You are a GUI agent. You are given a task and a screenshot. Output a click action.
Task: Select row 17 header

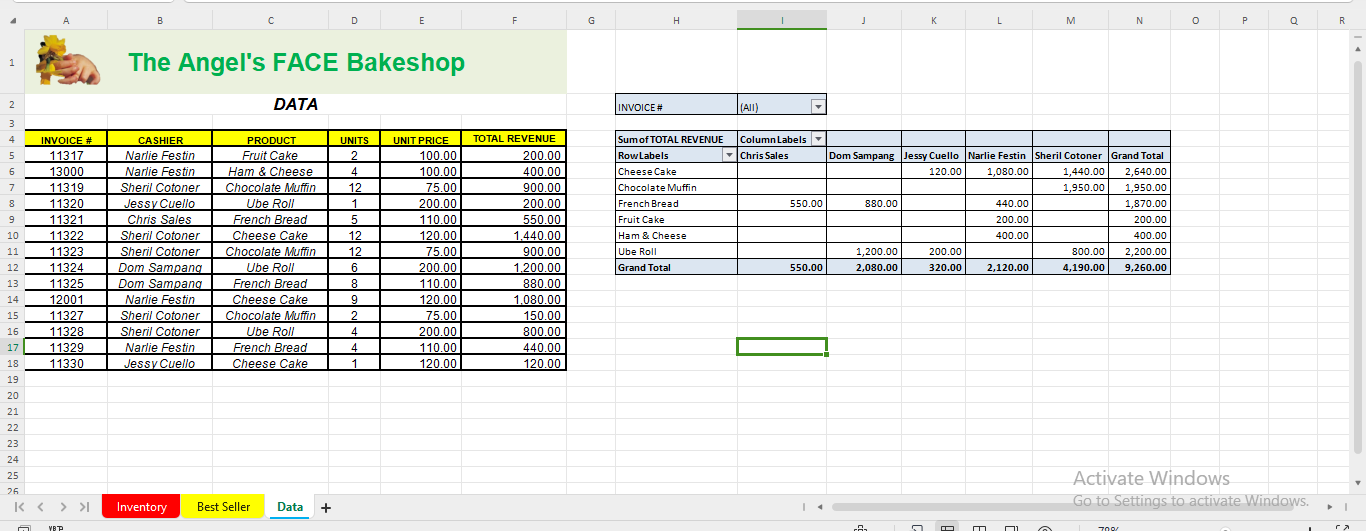12,347
